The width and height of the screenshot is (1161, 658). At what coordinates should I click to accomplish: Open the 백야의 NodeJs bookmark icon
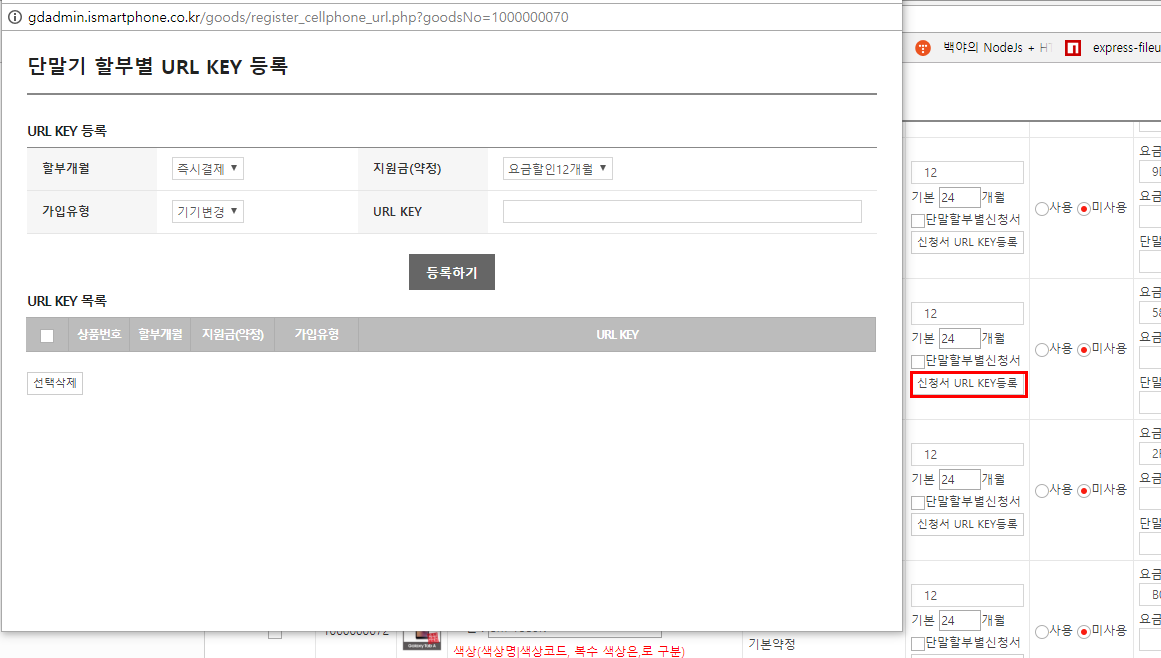[x=923, y=47]
